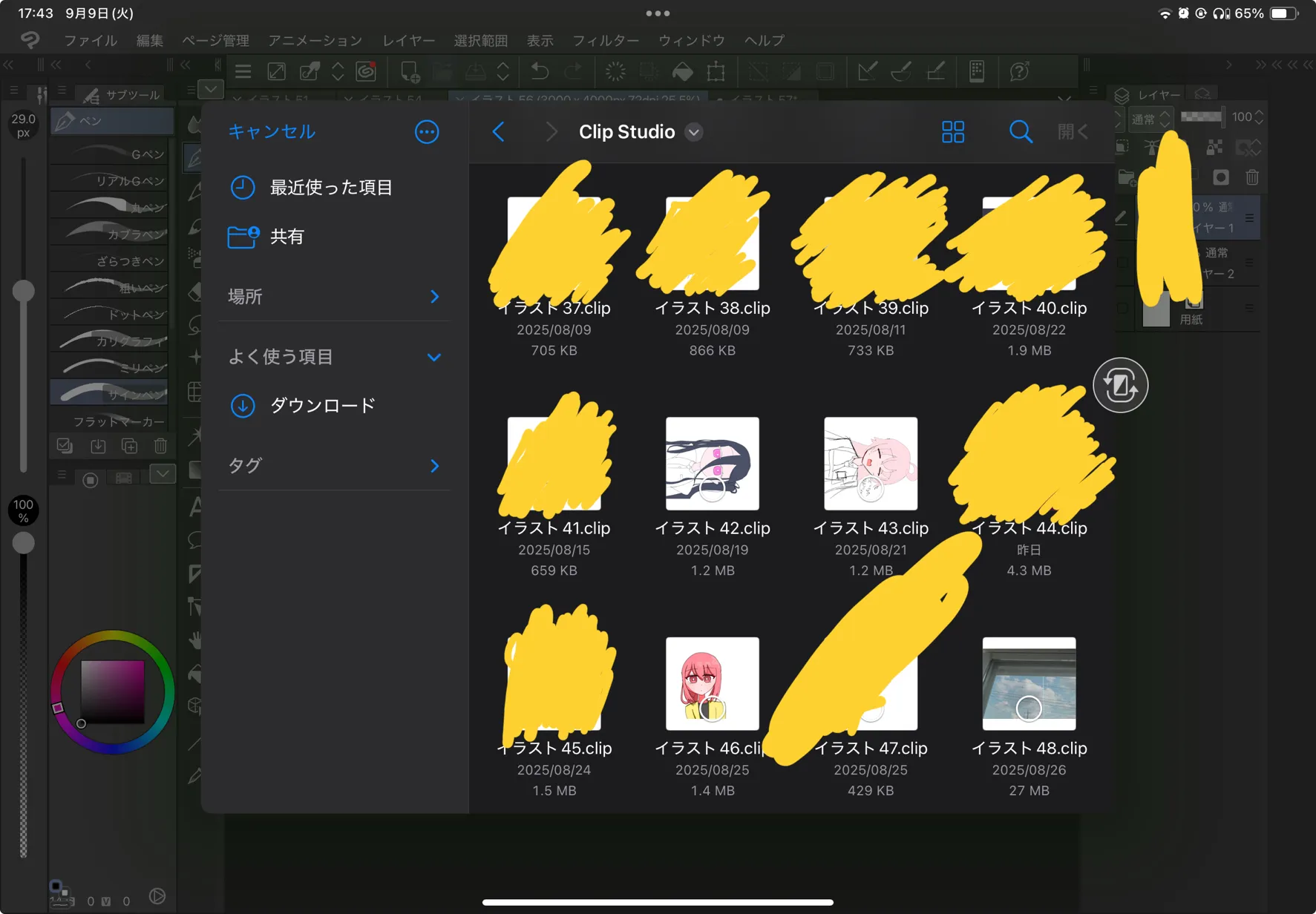Collapse the Favorites (よく使う項目) section
The width and height of the screenshot is (1316, 914).
334,357
